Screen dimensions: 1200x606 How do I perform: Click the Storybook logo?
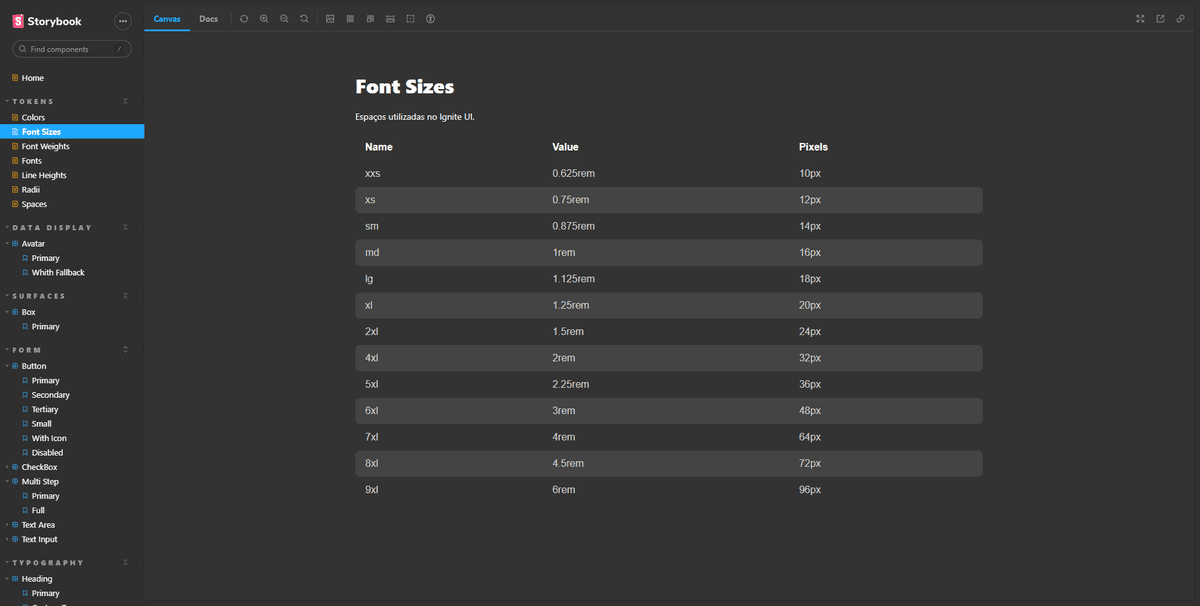coord(47,21)
